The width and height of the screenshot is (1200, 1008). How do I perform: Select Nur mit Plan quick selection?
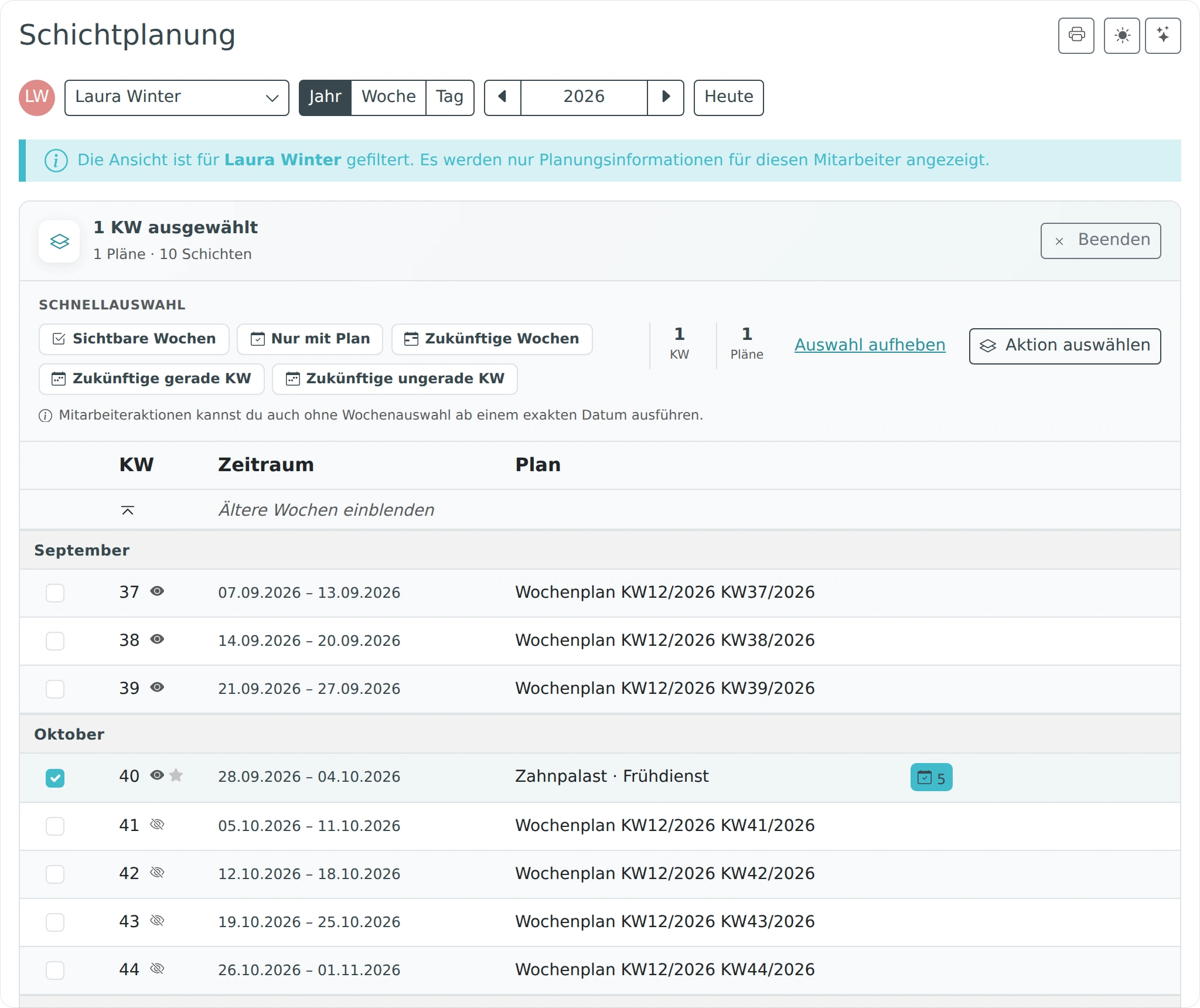pyautogui.click(x=310, y=339)
